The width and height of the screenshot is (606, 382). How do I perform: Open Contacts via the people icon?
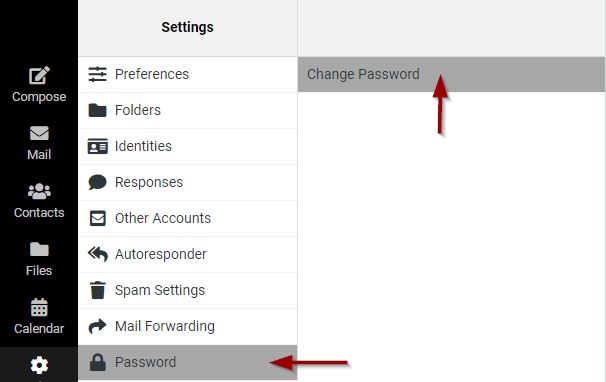tap(39, 191)
